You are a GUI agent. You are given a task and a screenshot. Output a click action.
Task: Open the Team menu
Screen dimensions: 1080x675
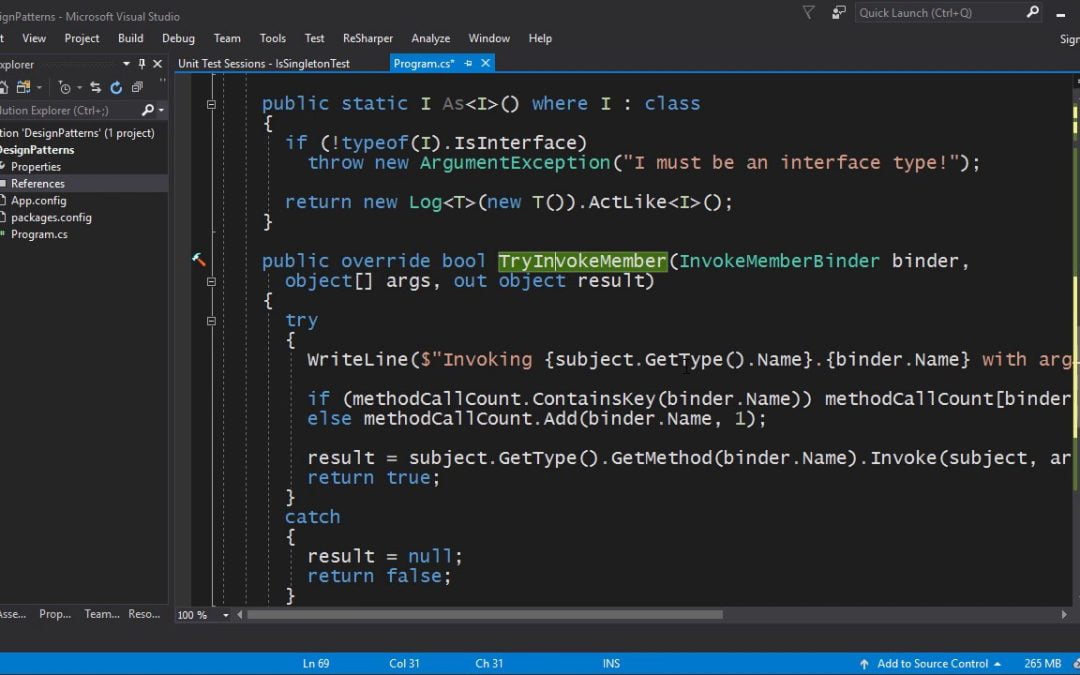(x=227, y=39)
